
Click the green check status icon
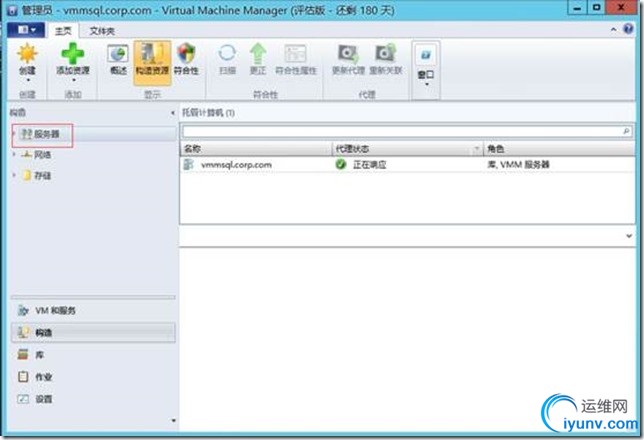point(340,164)
